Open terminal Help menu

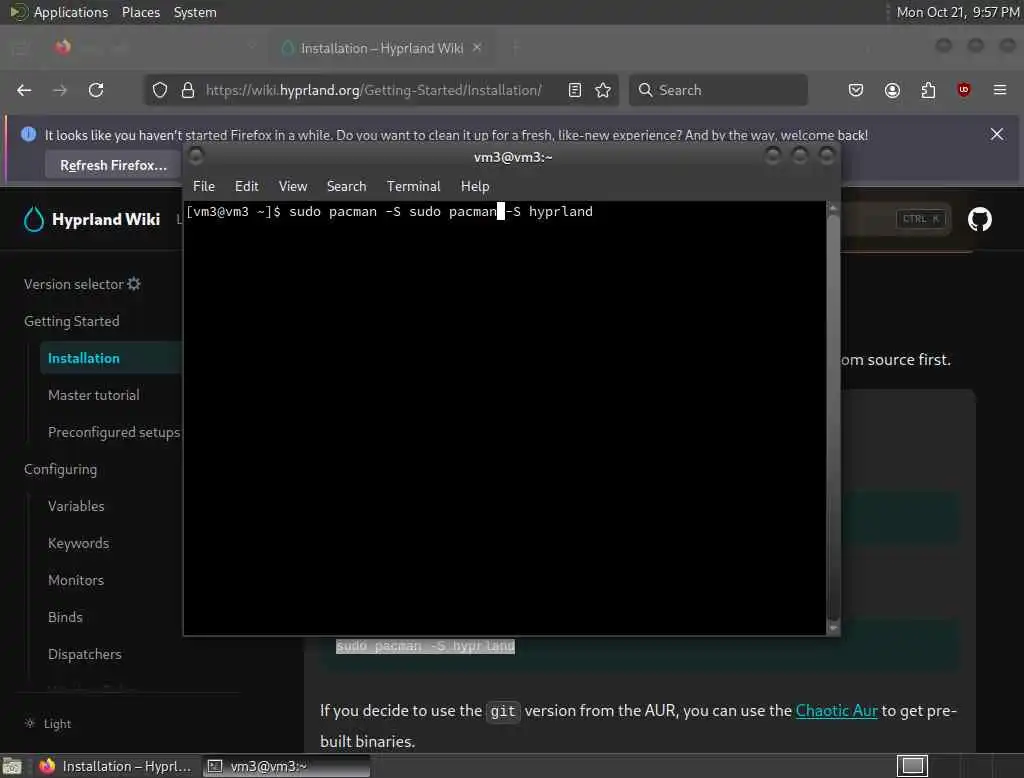click(x=475, y=186)
